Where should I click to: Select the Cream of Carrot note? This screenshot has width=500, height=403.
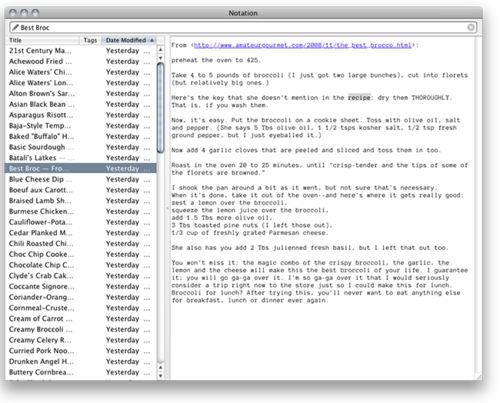(x=81, y=318)
